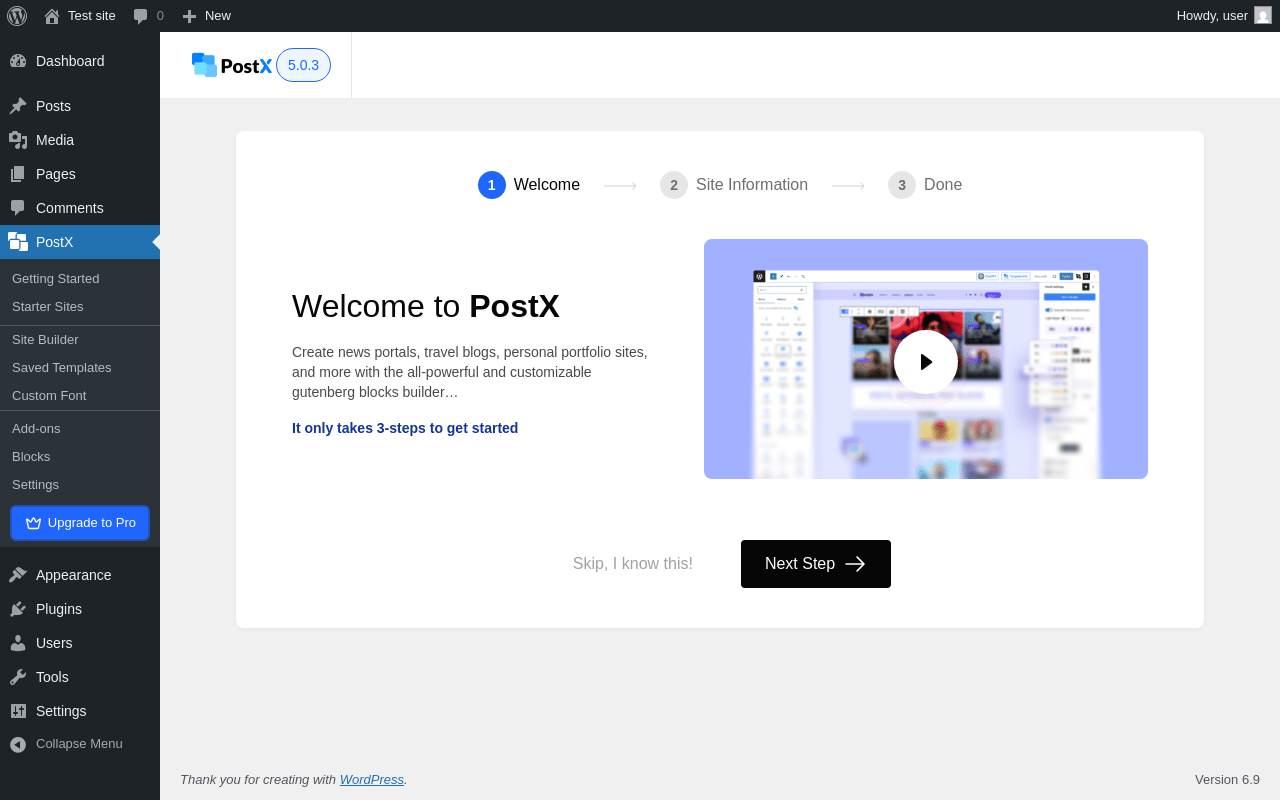Screen dimensions: 1280x800
Task: Select the Site Information step
Action: [x=734, y=185]
